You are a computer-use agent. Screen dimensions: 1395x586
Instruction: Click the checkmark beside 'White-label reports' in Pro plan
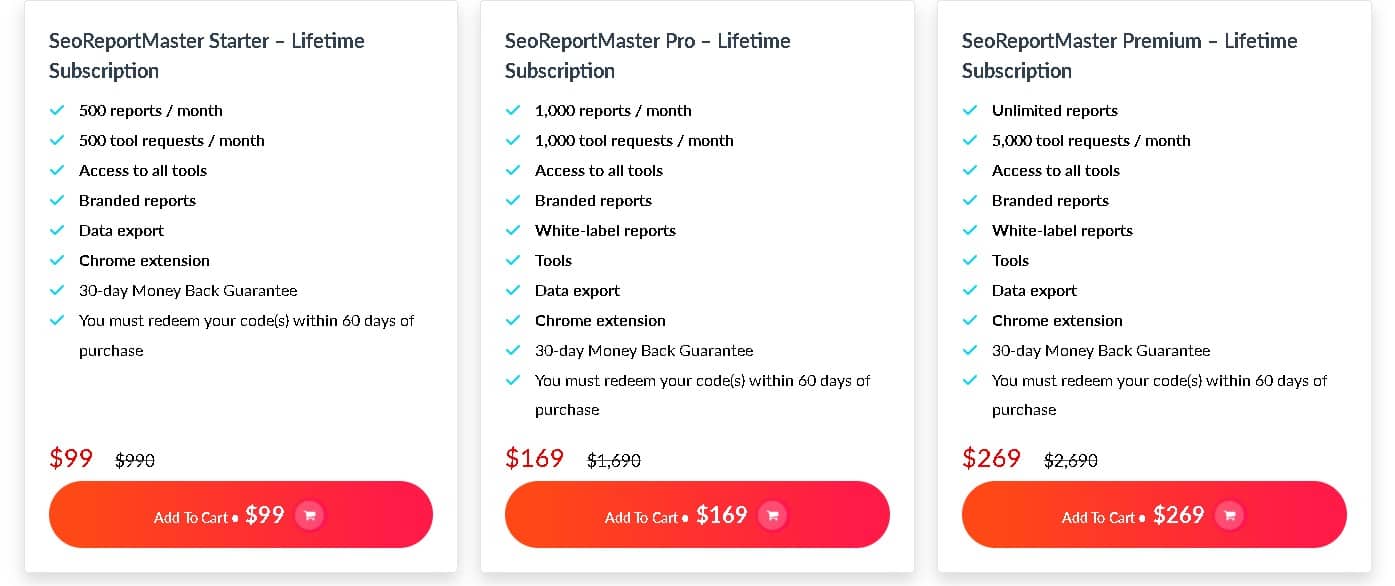pos(514,230)
